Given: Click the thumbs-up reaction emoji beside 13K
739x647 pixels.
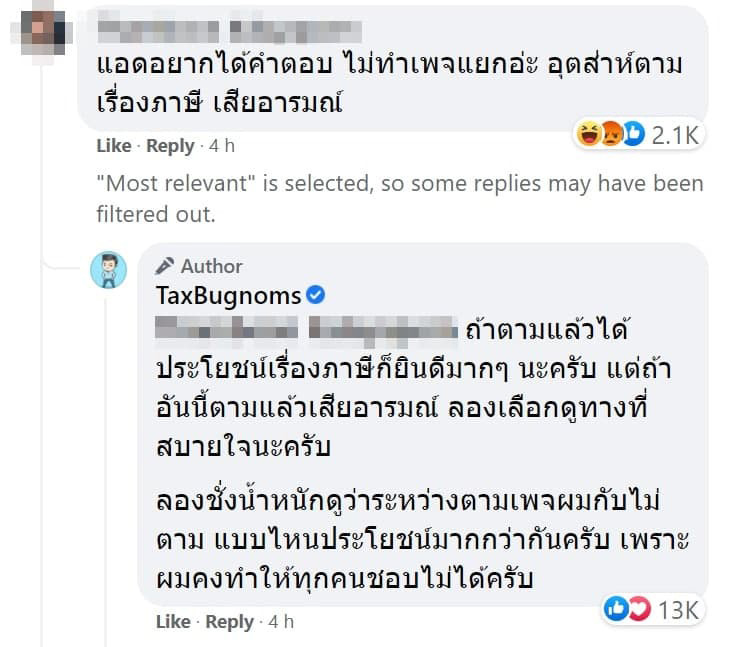Looking at the screenshot, I should tap(616, 609).
